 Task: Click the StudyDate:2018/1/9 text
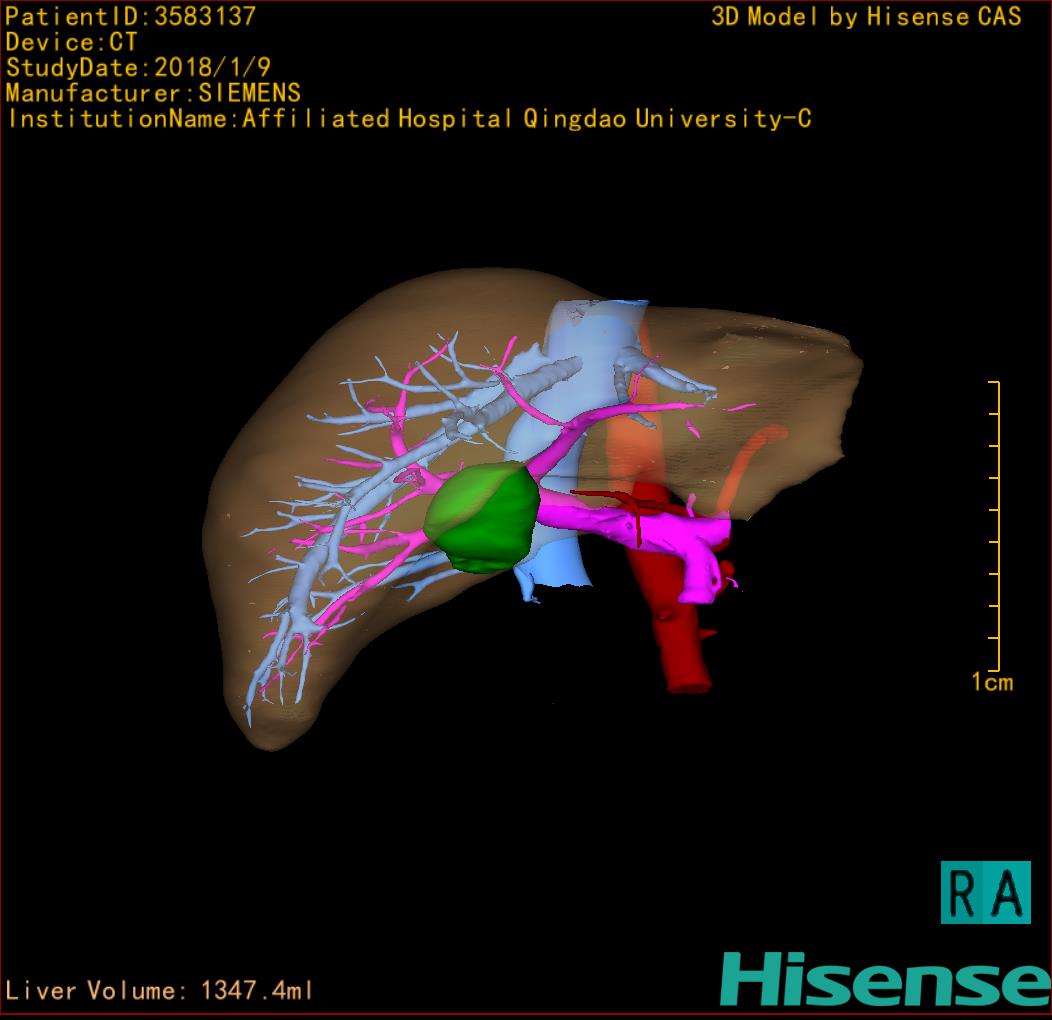pyautogui.click(x=138, y=68)
